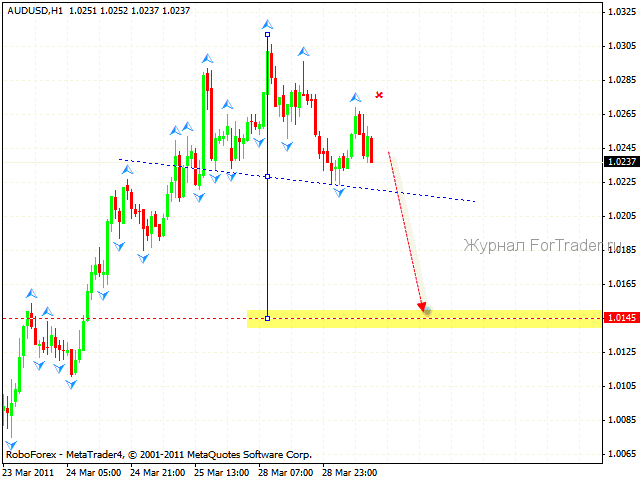Click the 28 Mar 23:00 time label

pyautogui.click(x=350, y=473)
